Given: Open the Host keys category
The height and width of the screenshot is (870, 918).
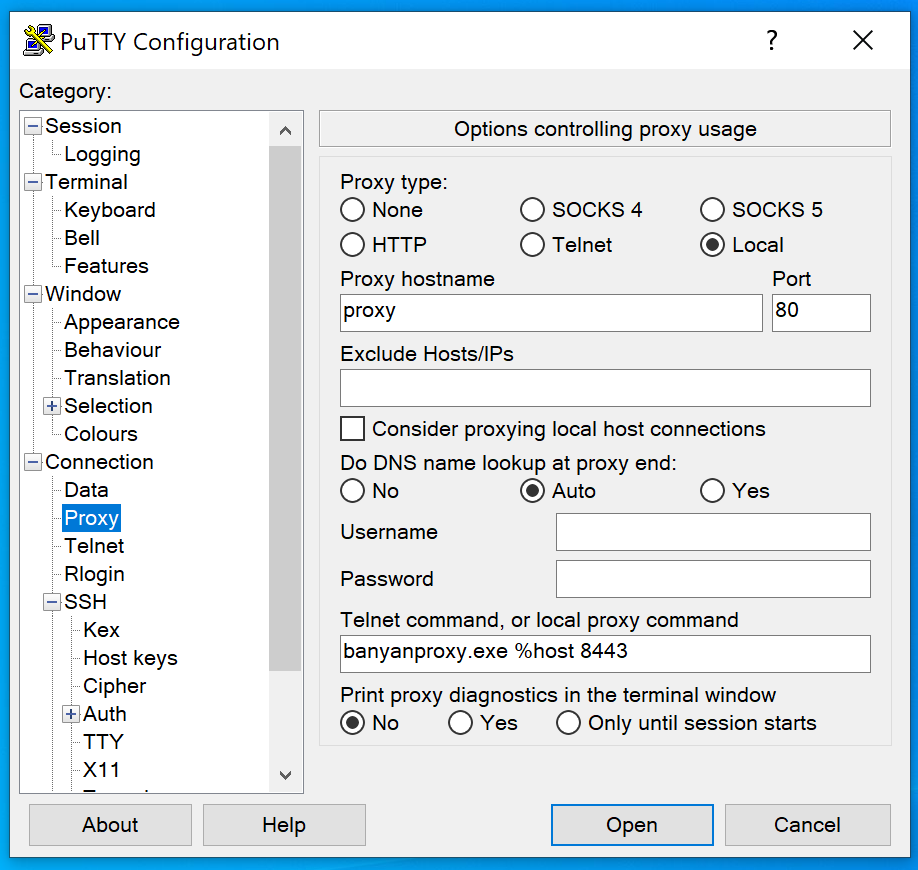Looking at the screenshot, I should [131, 658].
